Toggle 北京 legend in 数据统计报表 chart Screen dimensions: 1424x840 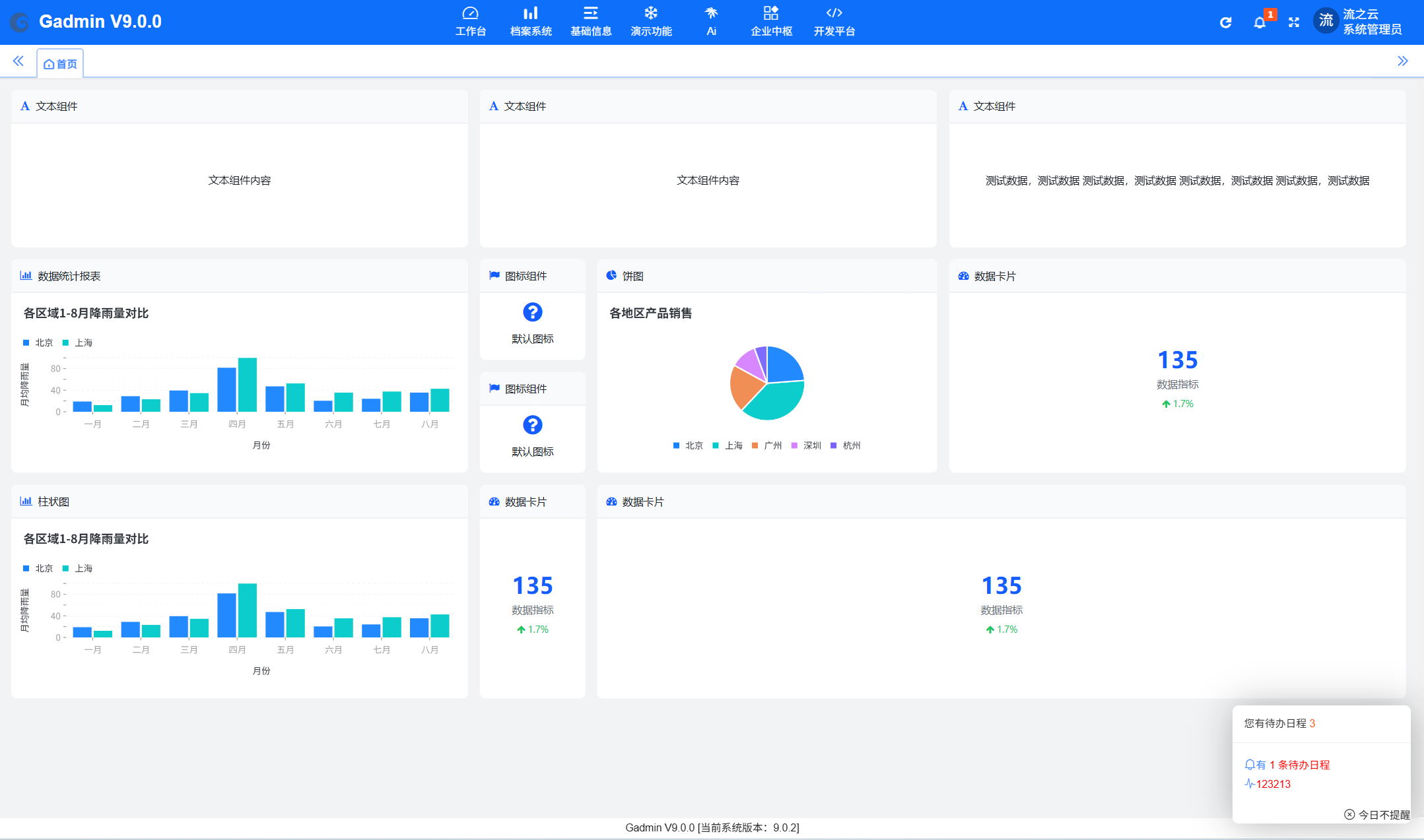pos(38,342)
